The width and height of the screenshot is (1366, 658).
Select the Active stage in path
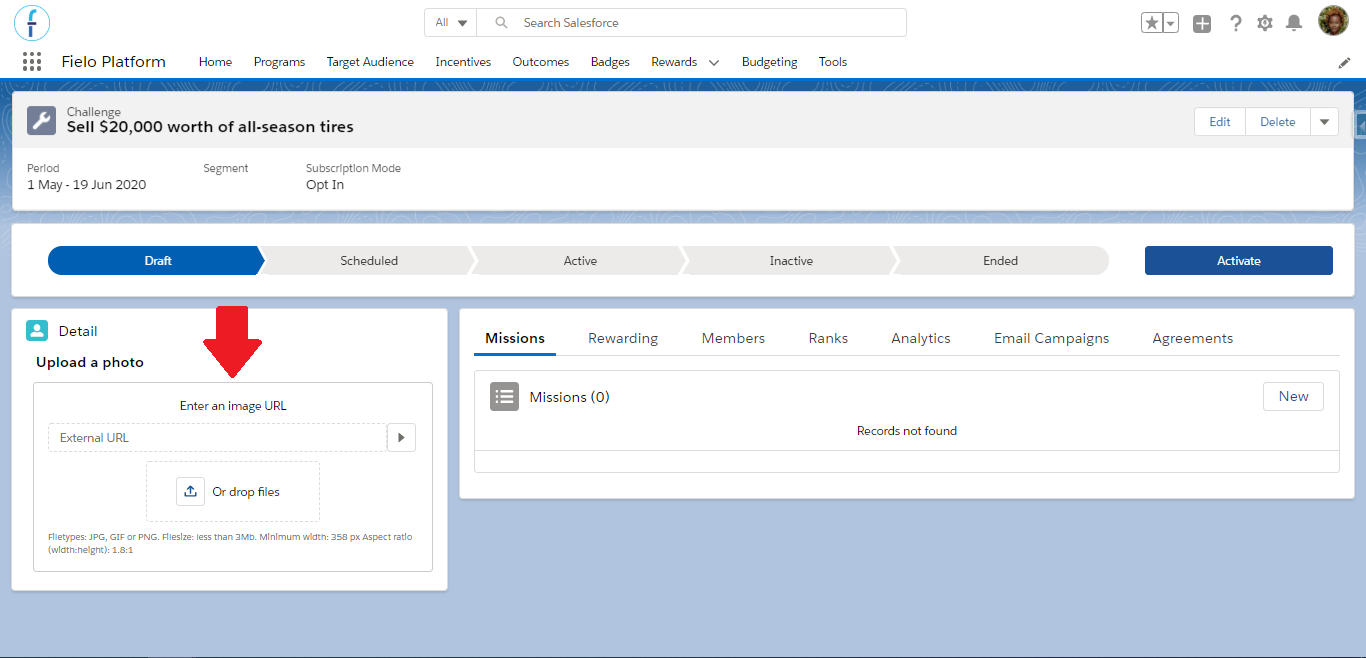click(580, 260)
